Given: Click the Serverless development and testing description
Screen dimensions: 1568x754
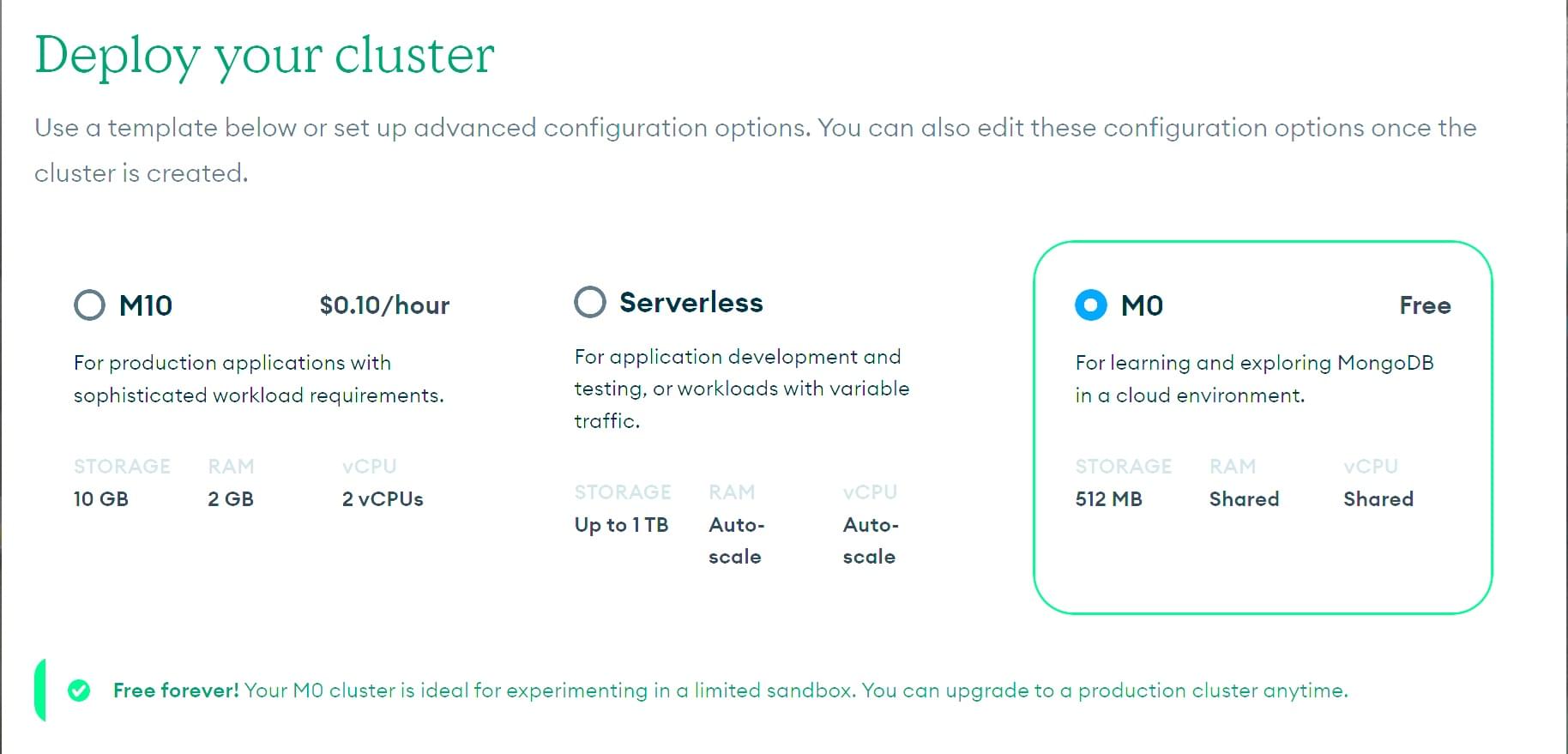Looking at the screenshot, I should click(741, 389).
